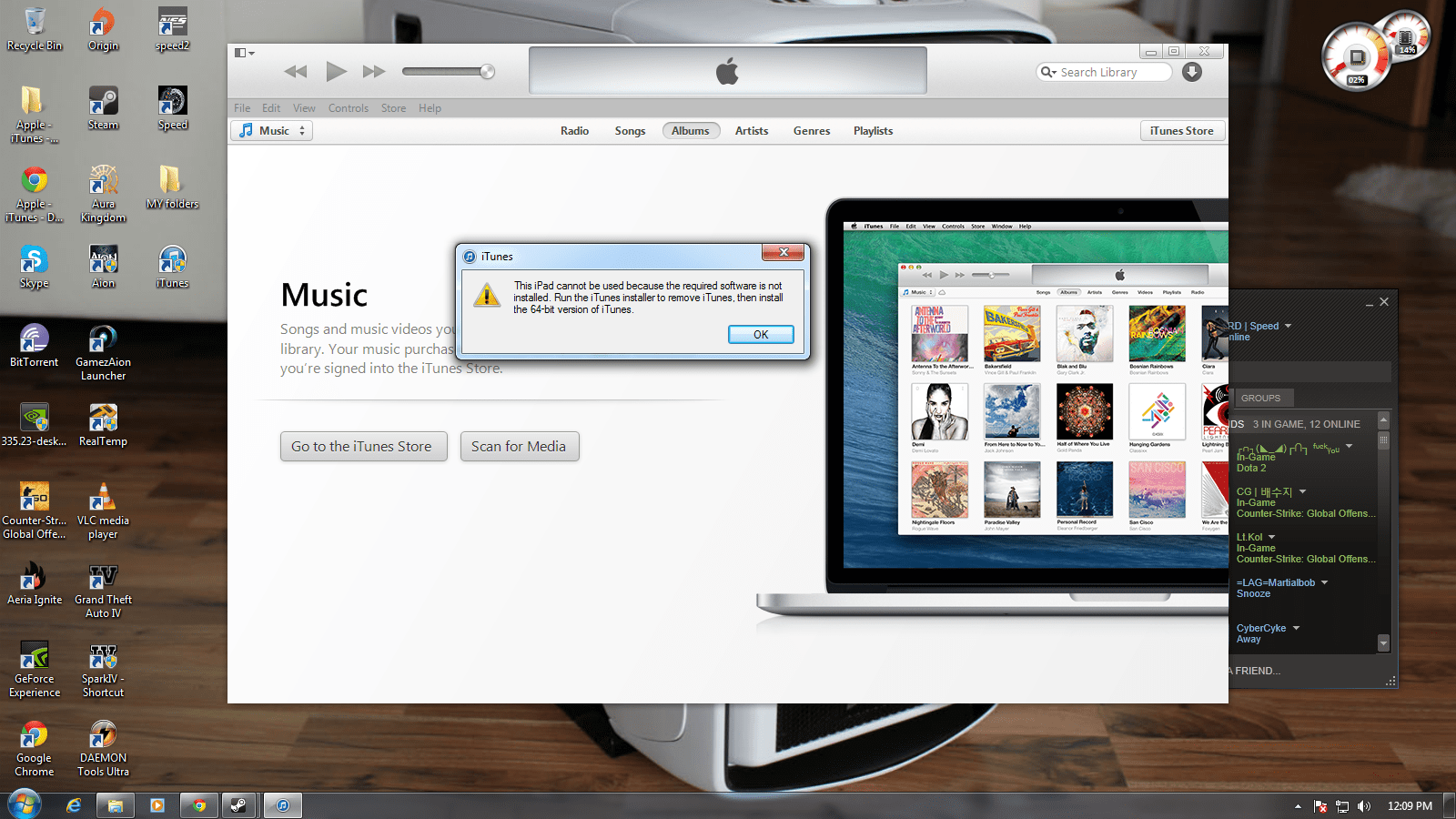This screenshot has height=819, width=1456.
Task: Launch Steam from the desktop icon
Action: pyautogui.click(x=102, y=102)
